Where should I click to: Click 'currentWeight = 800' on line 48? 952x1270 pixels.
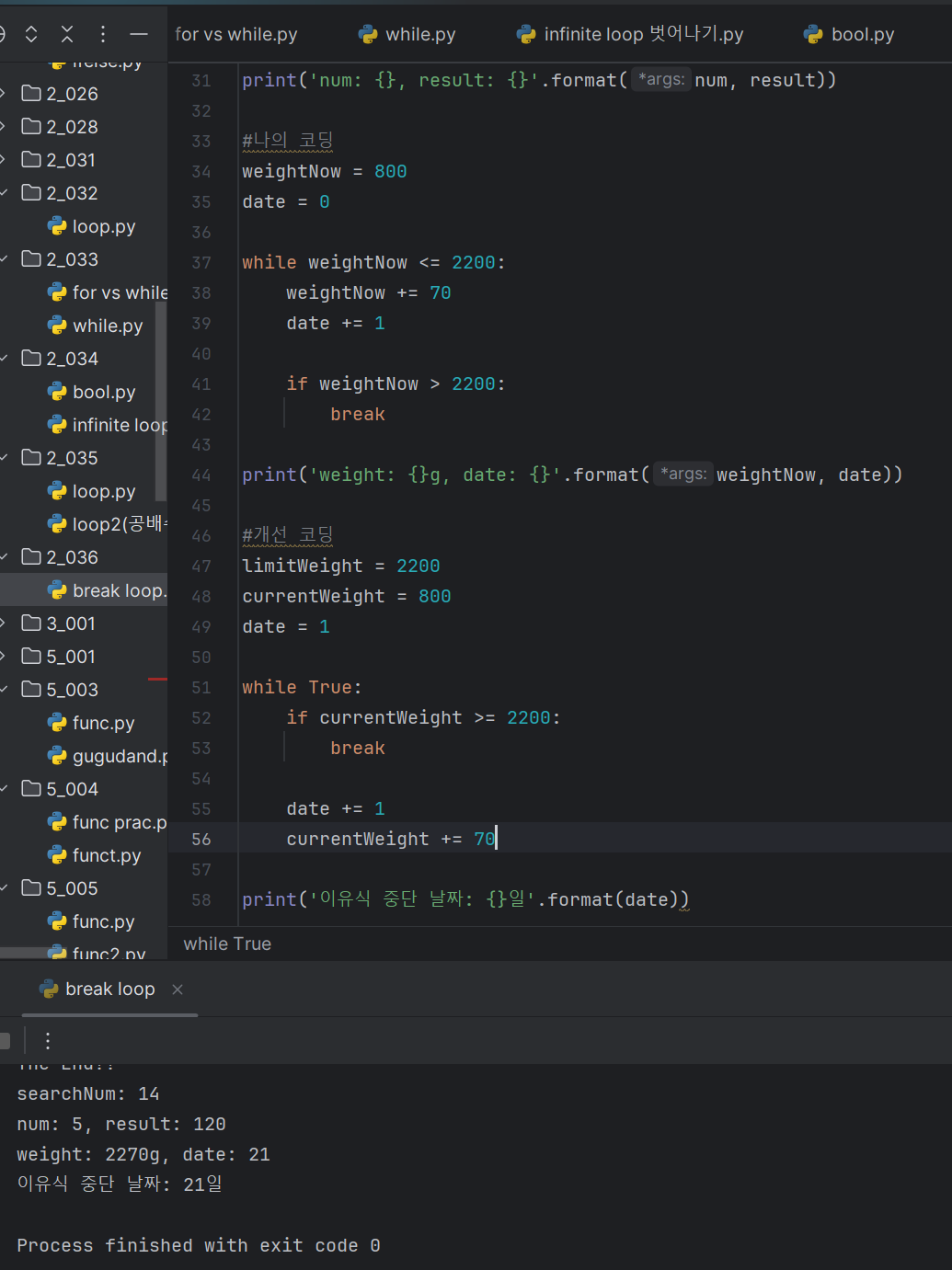coord(347,596)
